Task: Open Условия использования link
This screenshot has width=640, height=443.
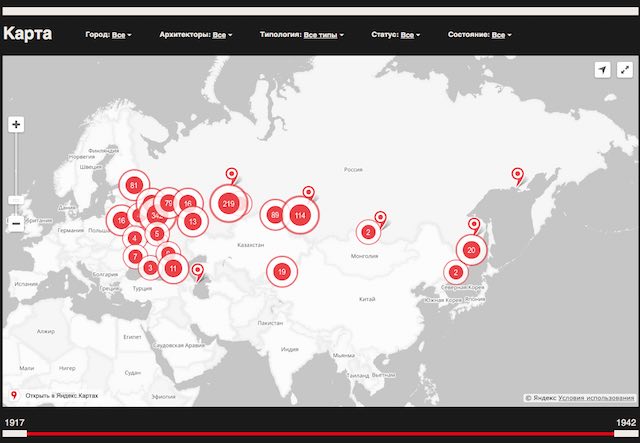Action: (x=596, y=398)
